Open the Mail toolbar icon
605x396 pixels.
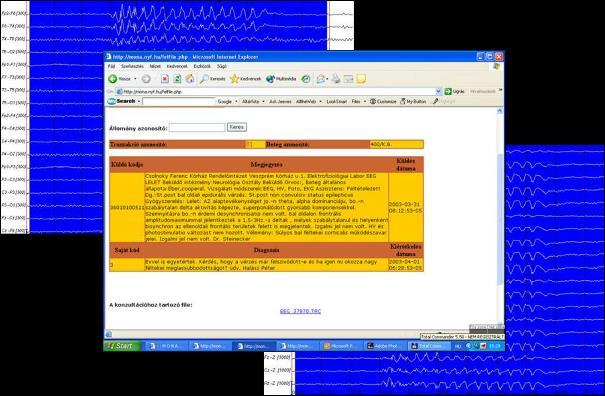pyautogui.click(x=321, y=79)
